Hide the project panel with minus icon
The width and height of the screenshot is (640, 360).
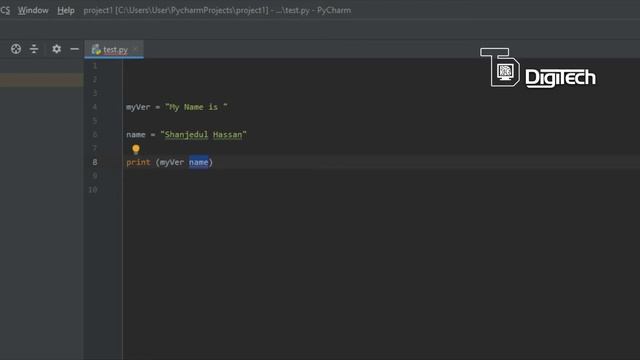click(74, 49)
